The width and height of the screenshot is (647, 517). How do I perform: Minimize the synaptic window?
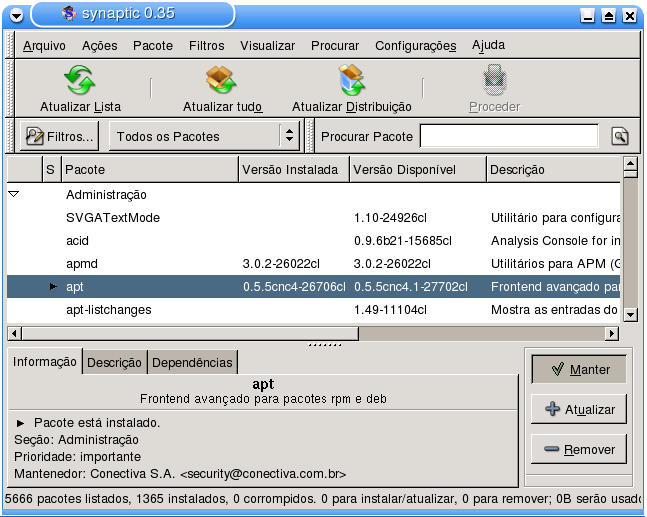point(588,16)
